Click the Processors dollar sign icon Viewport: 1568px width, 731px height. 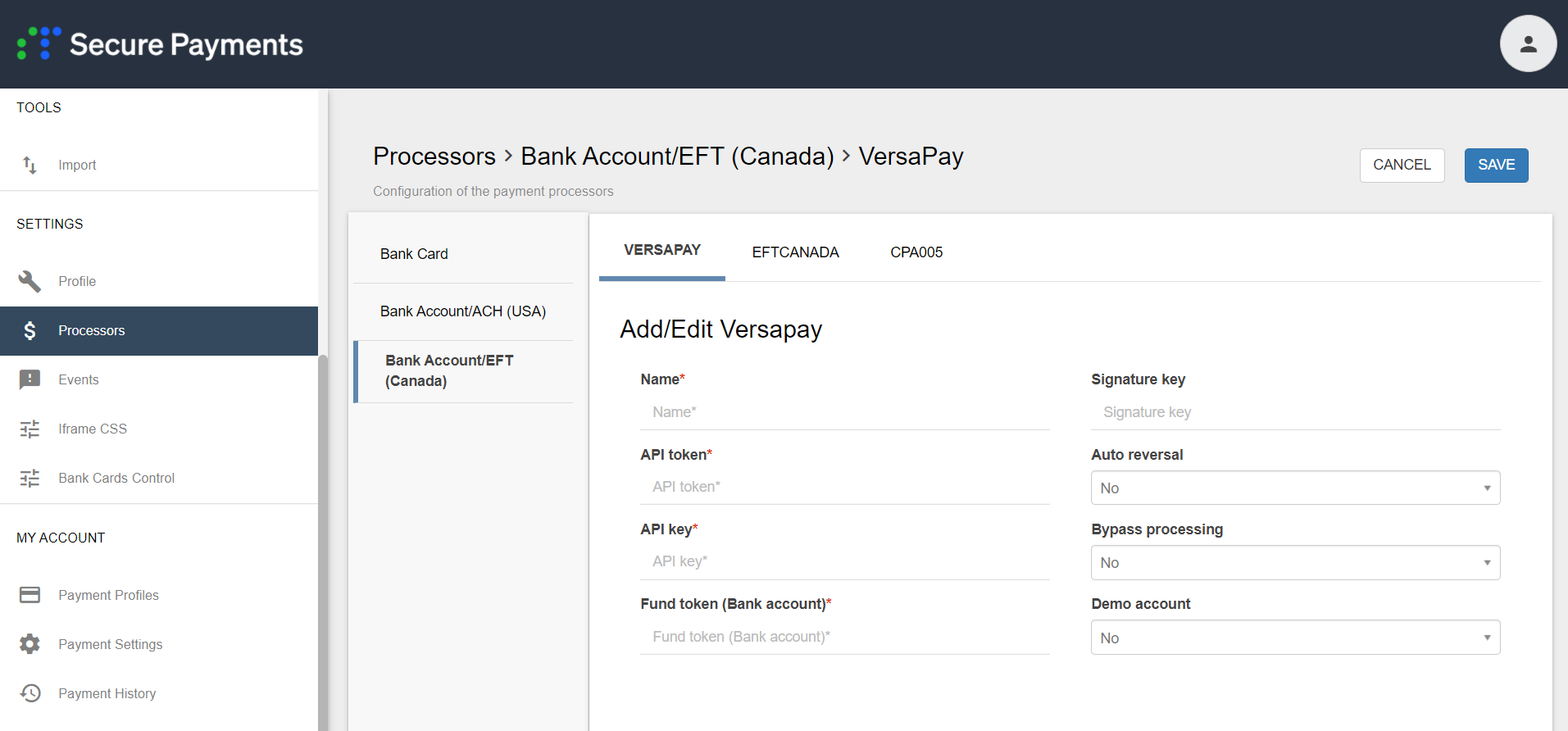[30, 330]
